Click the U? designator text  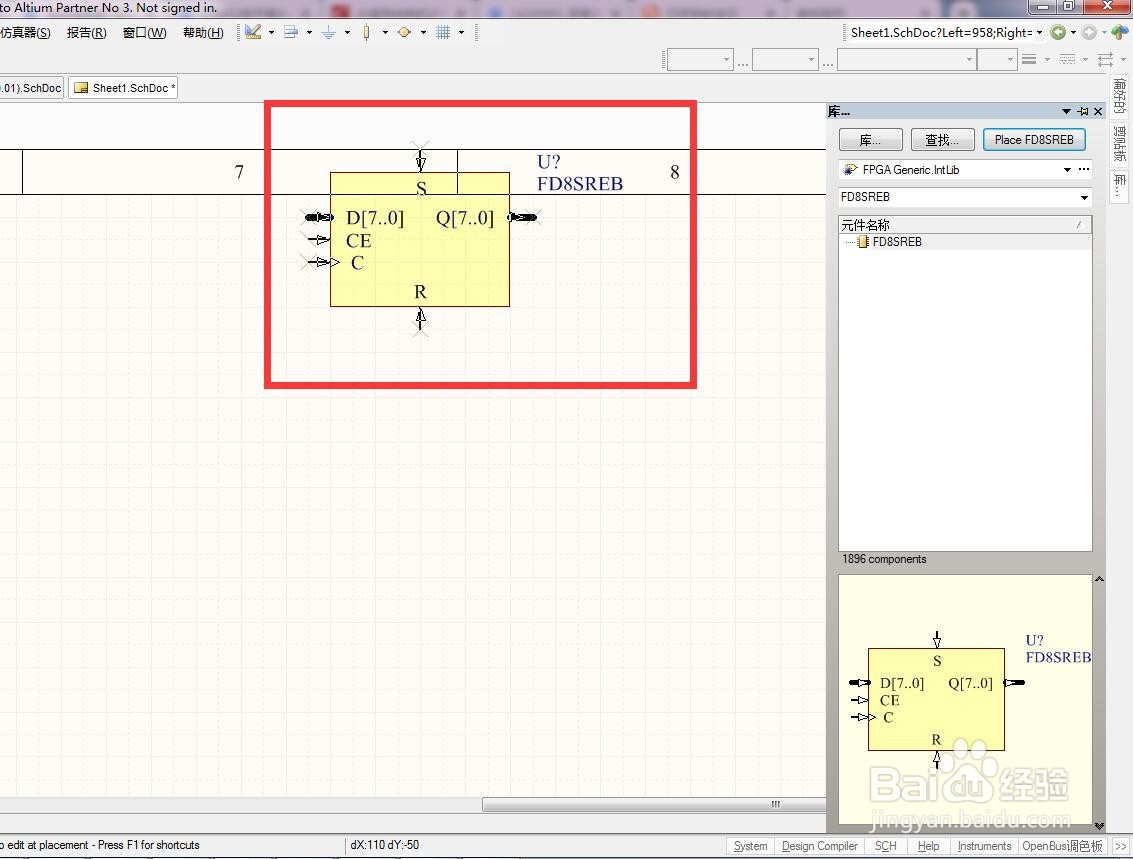click(548, 162)
